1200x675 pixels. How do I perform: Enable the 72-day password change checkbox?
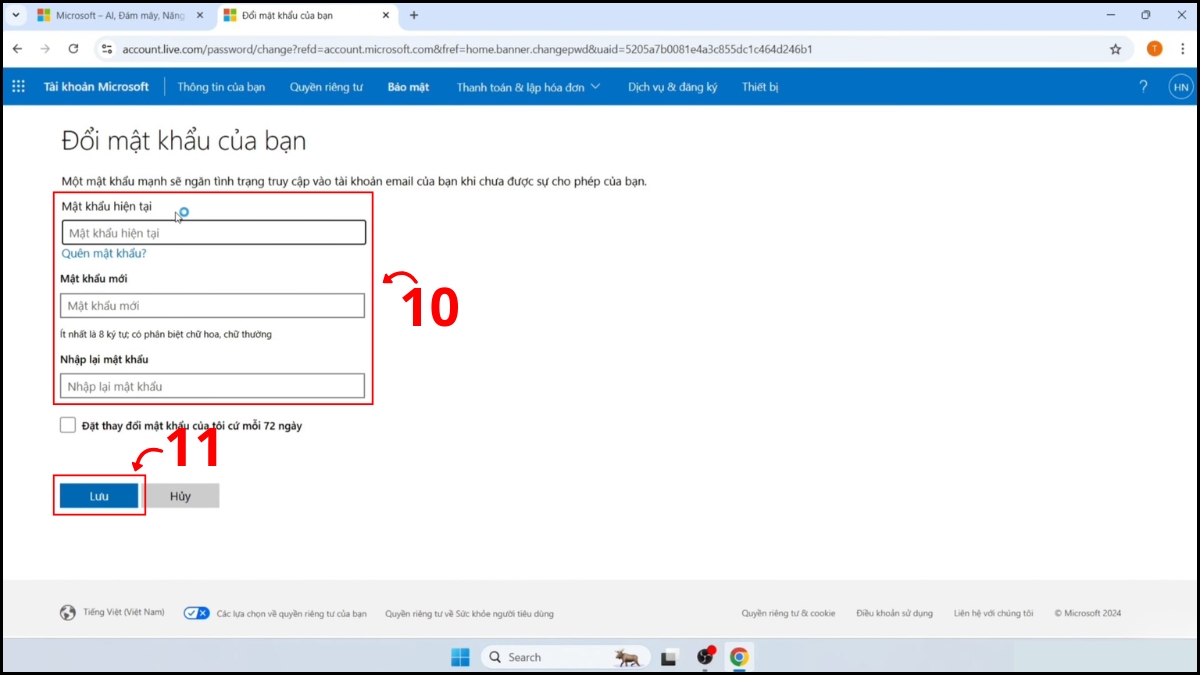click(x=67, y=424)
